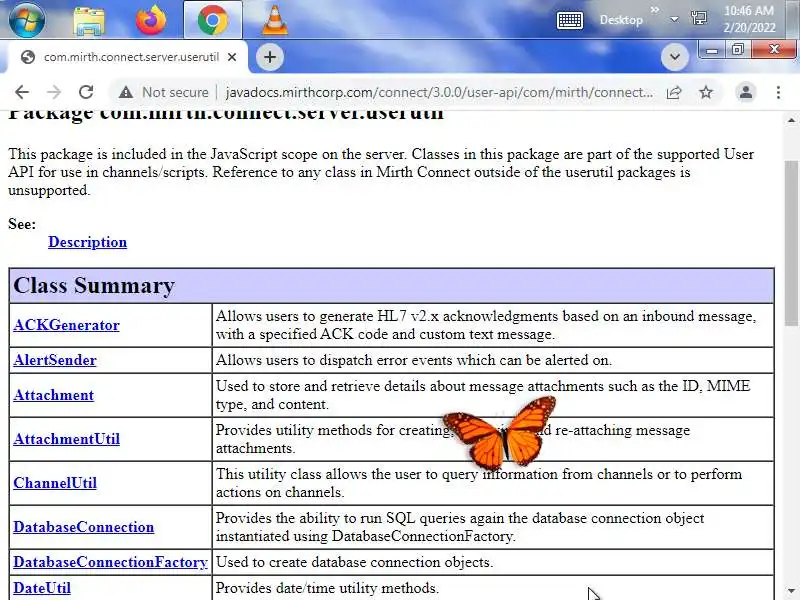The height and width of the screenshot is (600, 800).
Task: Open a new Chrome tab
Action: (x=270, y=57)
